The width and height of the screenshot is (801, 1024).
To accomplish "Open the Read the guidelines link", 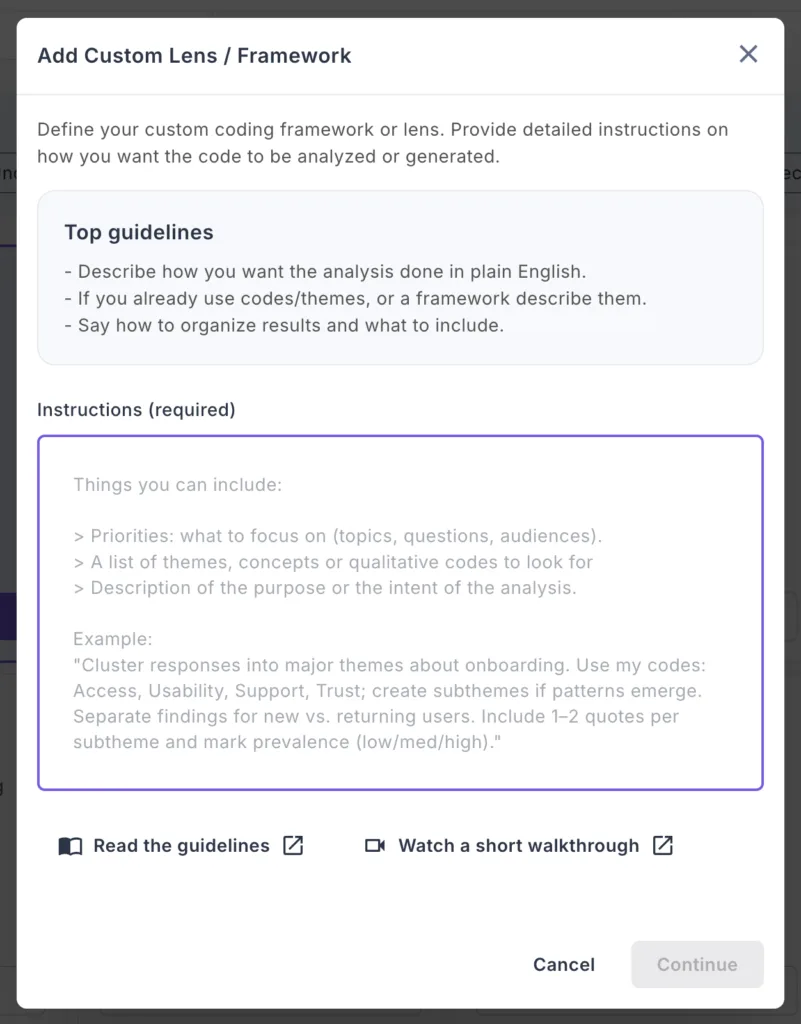I will pos(181,846).
